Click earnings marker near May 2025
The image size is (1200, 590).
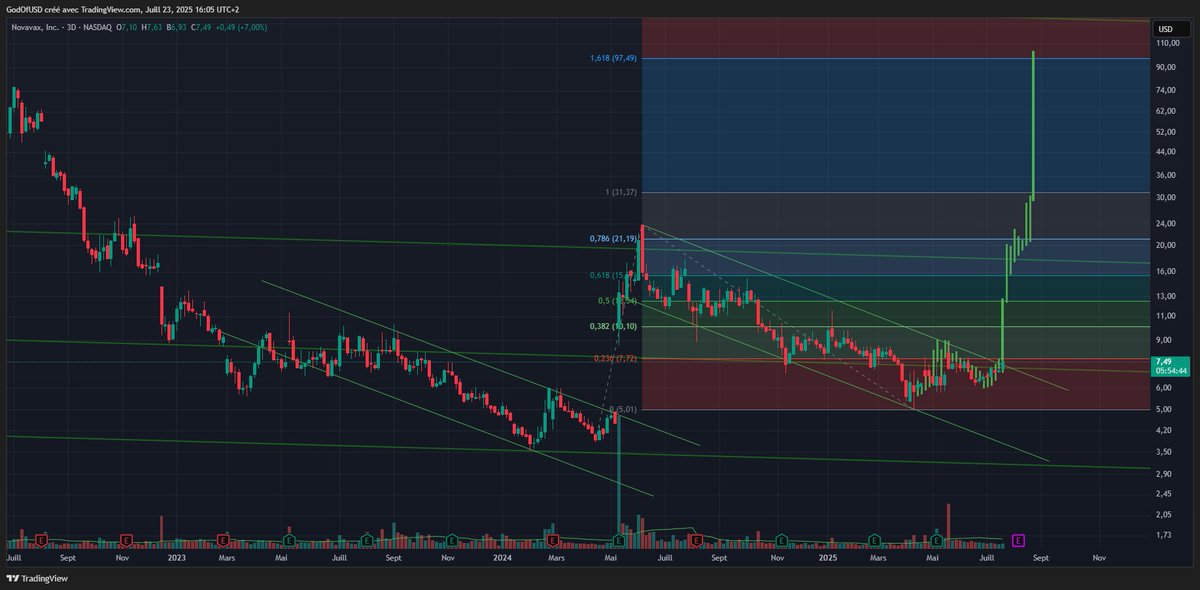936,540
